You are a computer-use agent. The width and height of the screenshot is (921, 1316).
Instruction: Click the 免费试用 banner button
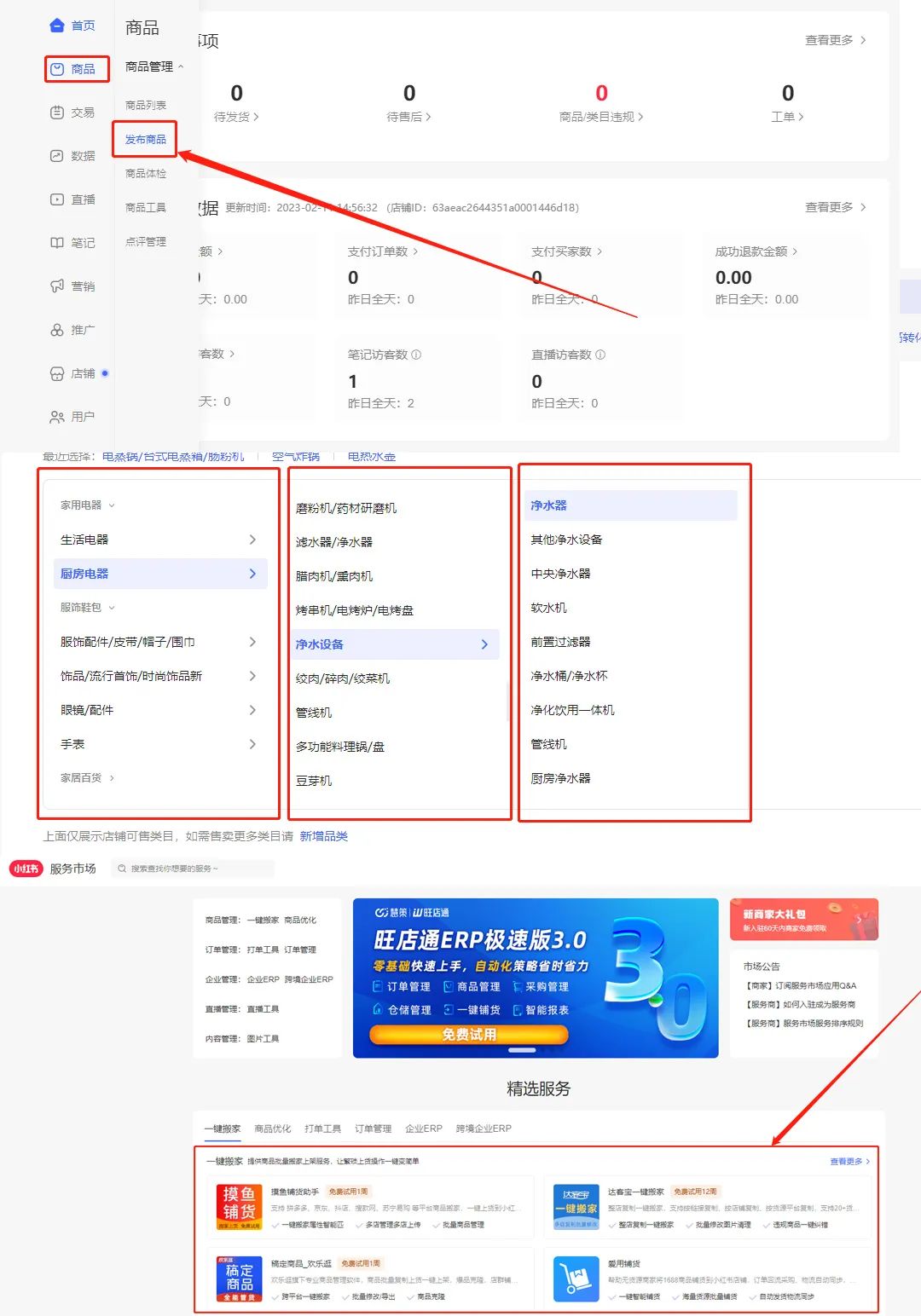467,1035
